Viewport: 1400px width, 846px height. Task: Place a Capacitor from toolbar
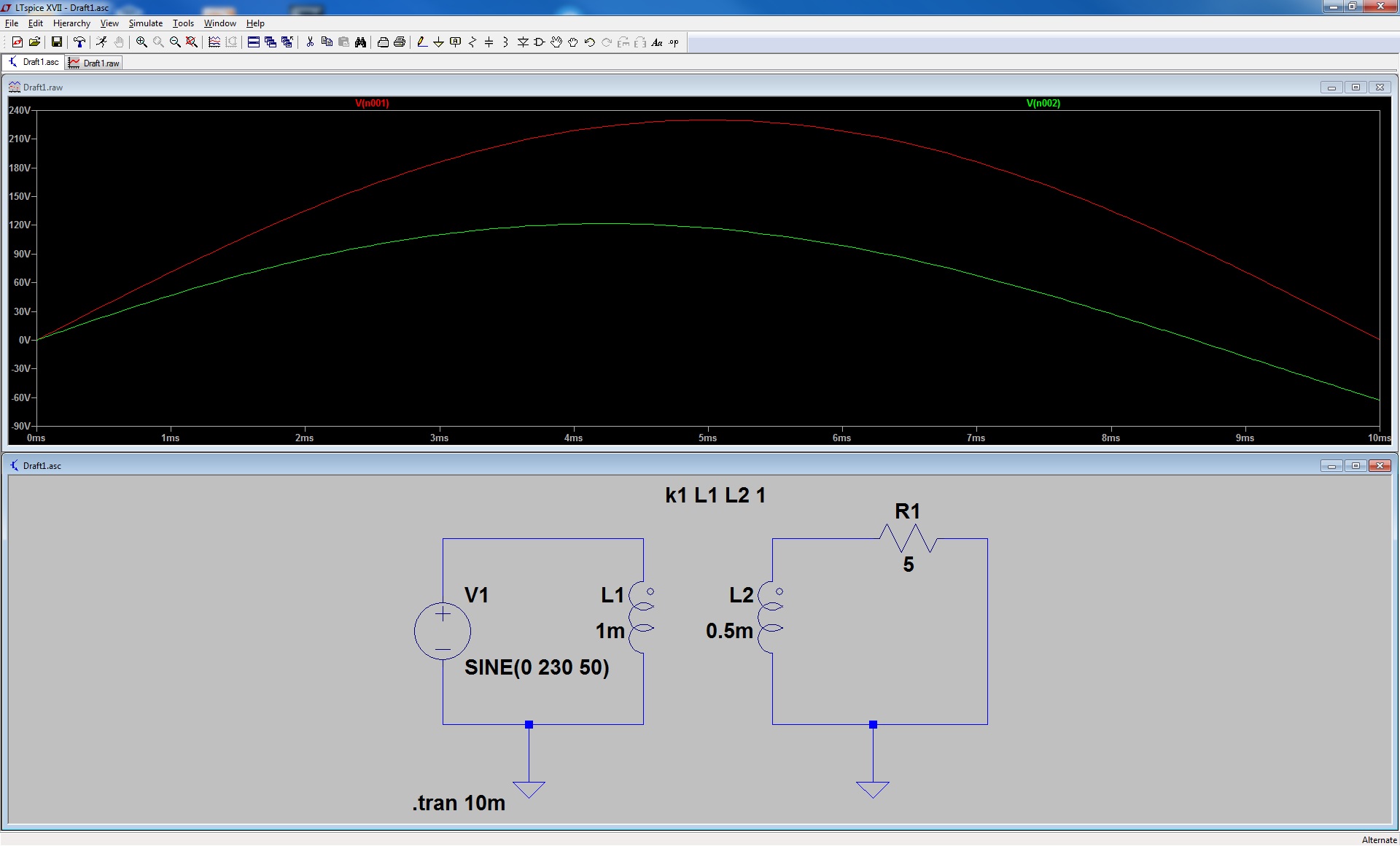pyautogui.click(x=489, y=42)
